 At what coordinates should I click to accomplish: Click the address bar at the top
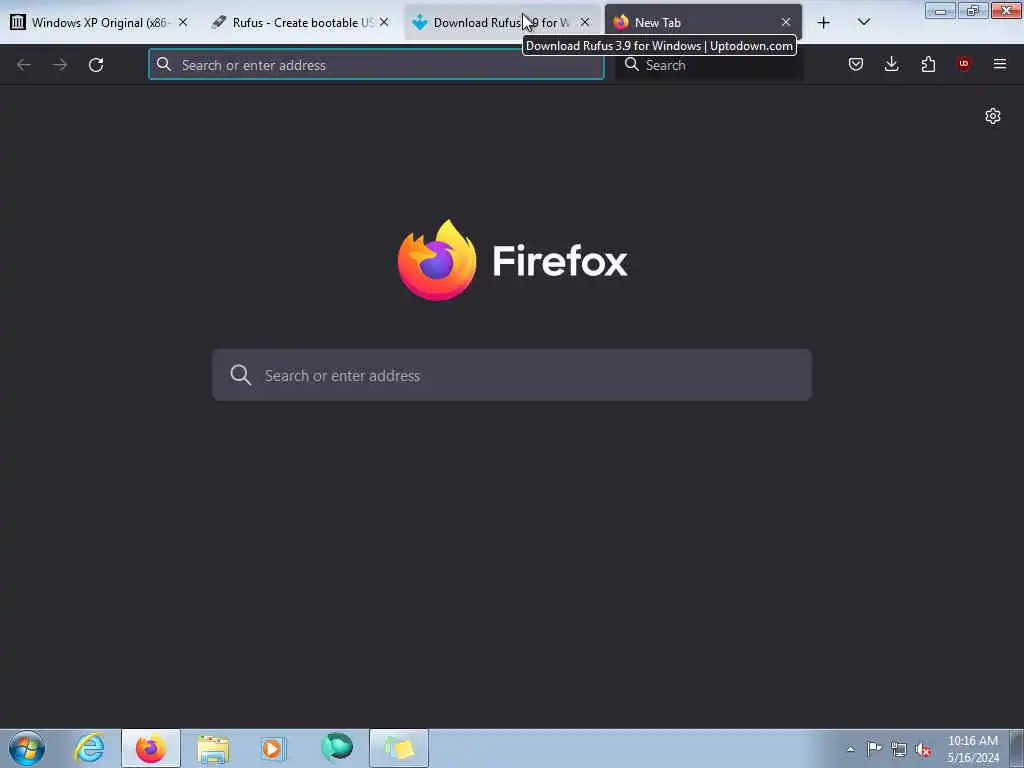click(376, 65)
